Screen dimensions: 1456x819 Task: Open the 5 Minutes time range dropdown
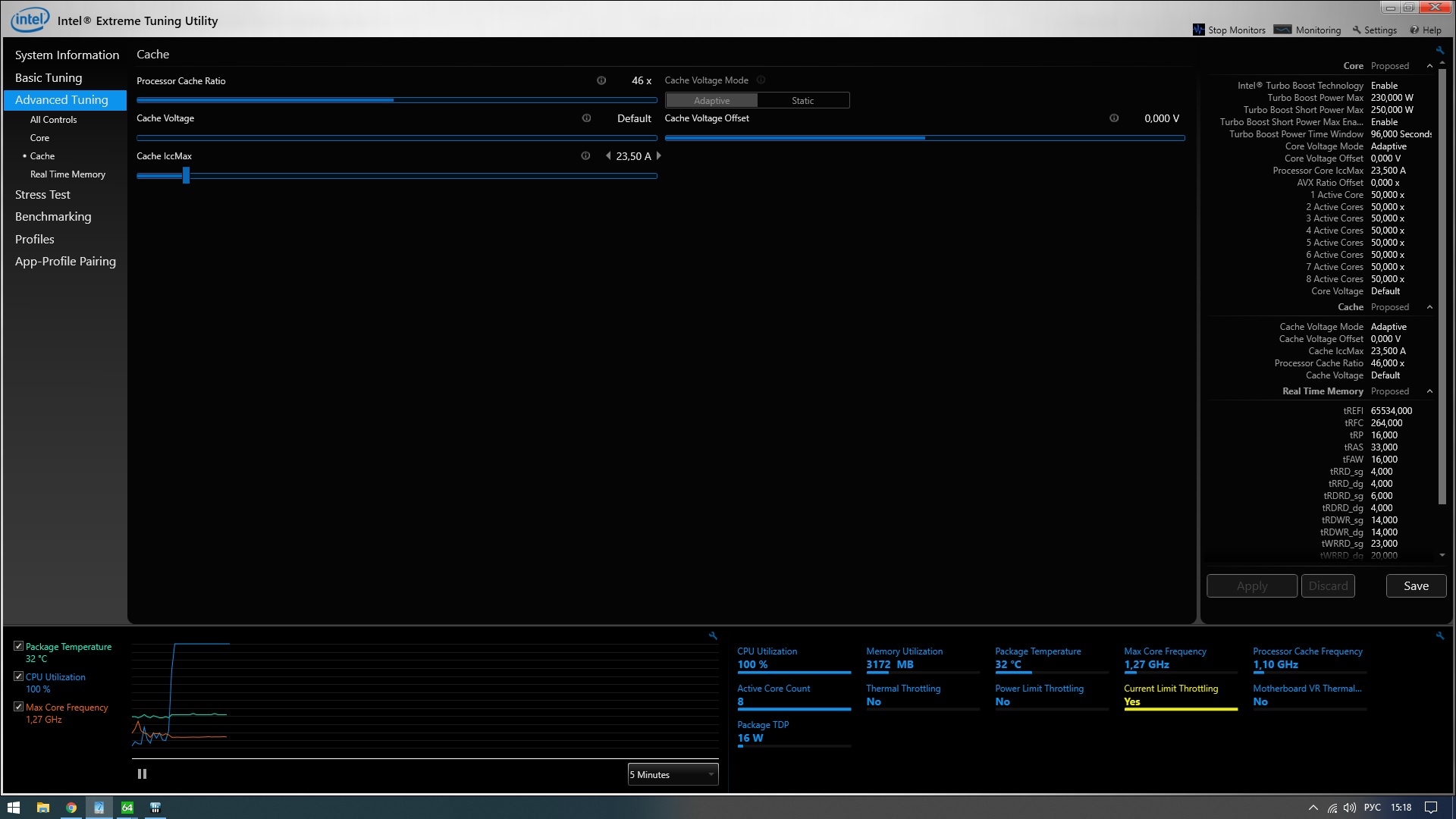(673, 774)
